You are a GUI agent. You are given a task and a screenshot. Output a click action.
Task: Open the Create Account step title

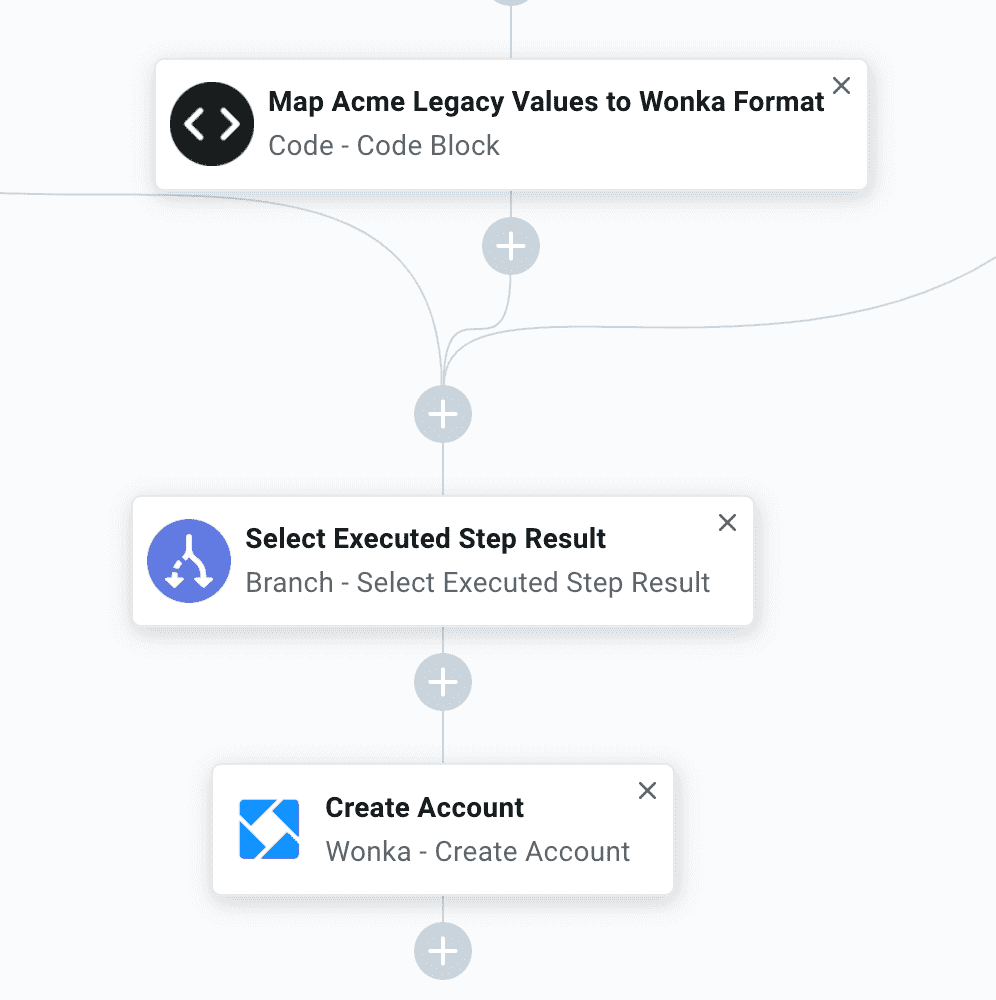tap(424, 807)
